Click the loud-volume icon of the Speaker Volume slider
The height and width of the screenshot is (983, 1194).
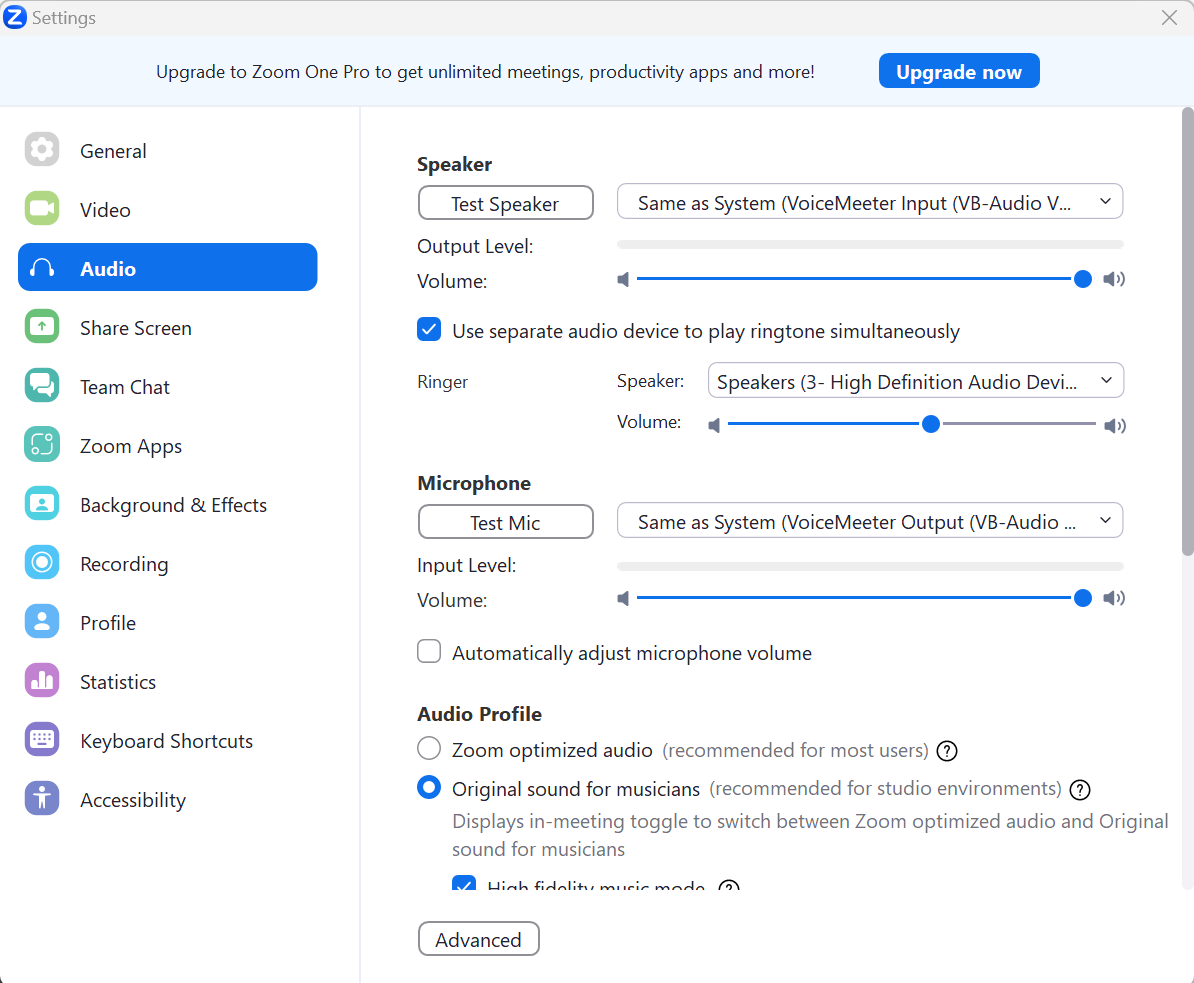click(x=1114, y=279)
